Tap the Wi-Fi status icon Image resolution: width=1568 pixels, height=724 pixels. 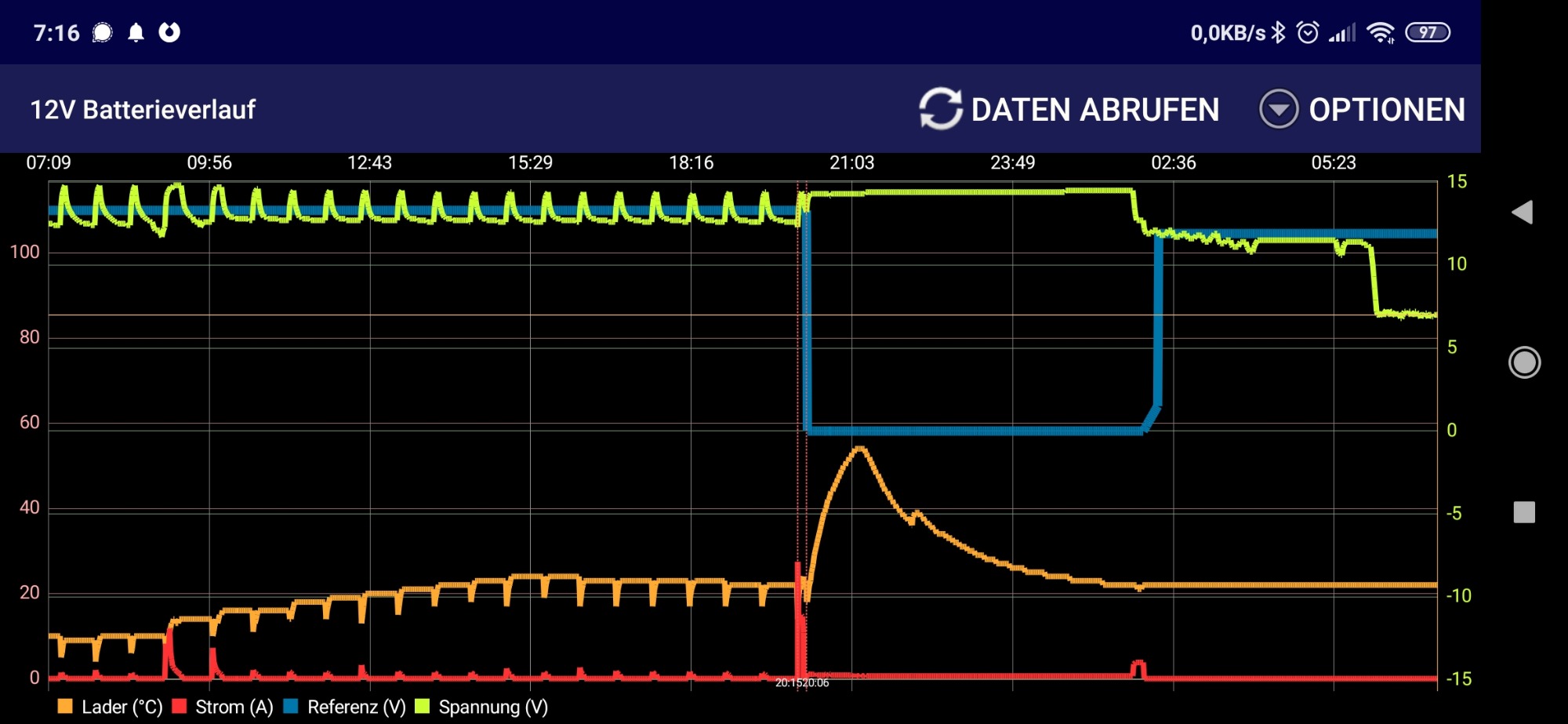pyautogui.click(x=1380, y=32)
